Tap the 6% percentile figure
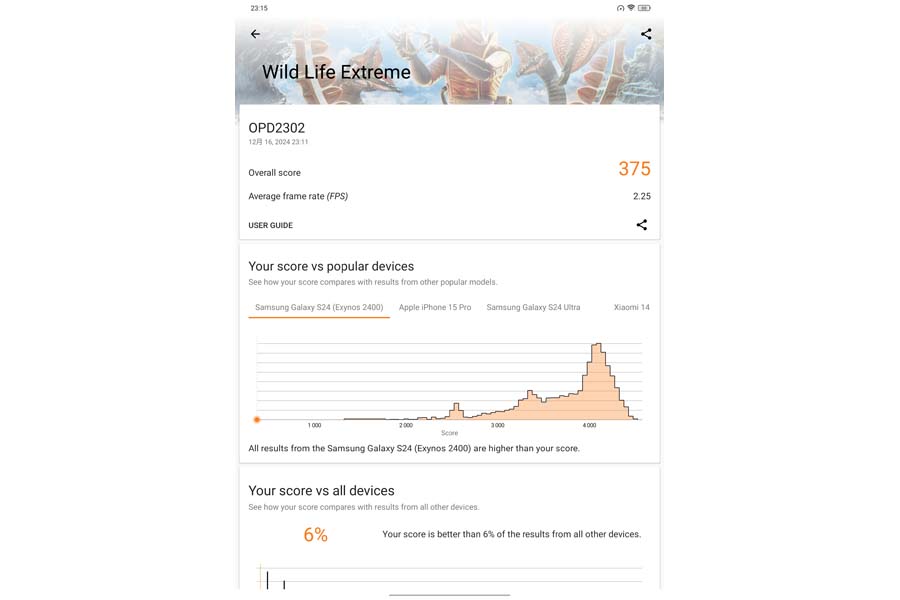The height and width of the screenshot is (600, 900). (x=316, y=535)
